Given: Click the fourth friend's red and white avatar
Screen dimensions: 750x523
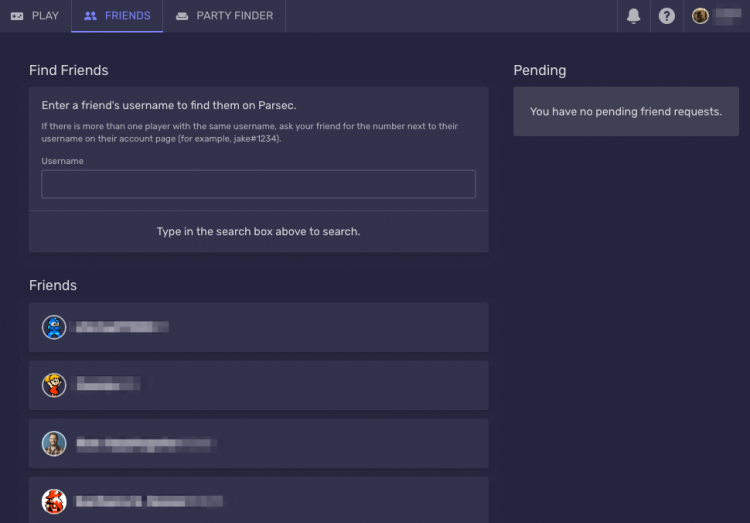Looking at the screenshot, I should [x=54, y=500].
